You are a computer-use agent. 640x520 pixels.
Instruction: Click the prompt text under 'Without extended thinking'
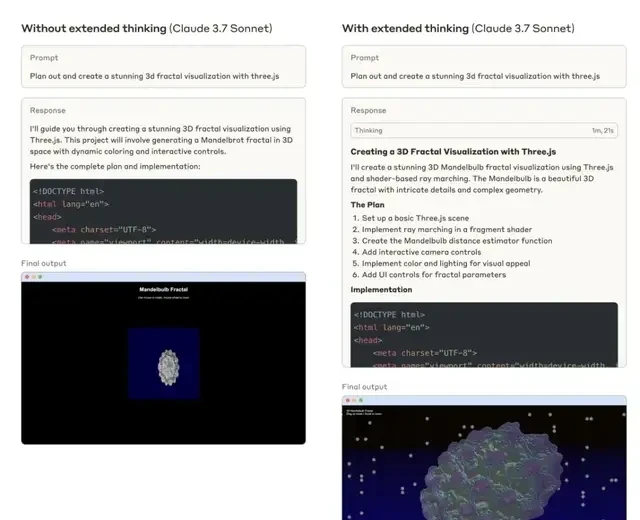click(x=154, y=76)
